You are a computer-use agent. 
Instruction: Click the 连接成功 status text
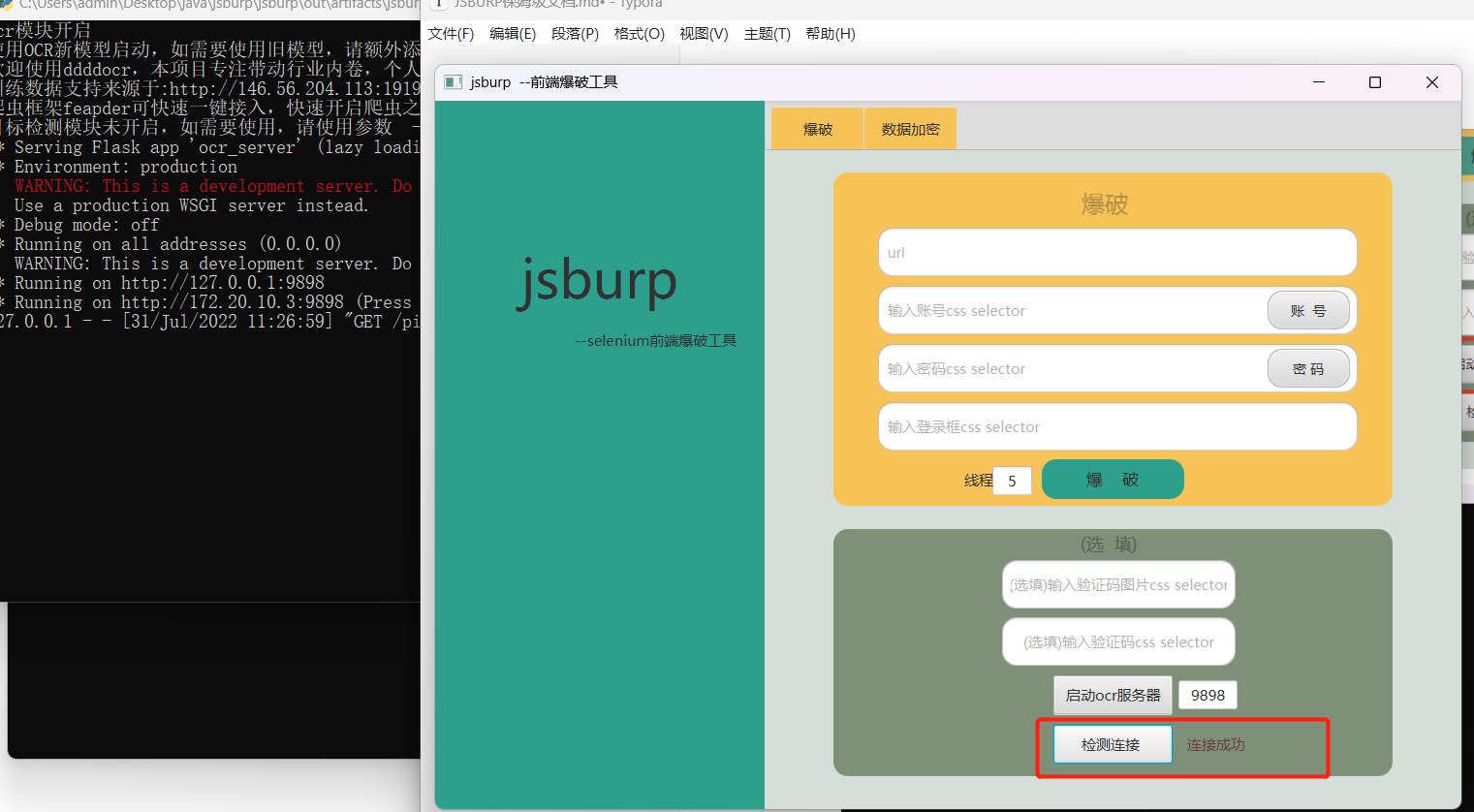pyautogui.click(x=1215, y=744)
